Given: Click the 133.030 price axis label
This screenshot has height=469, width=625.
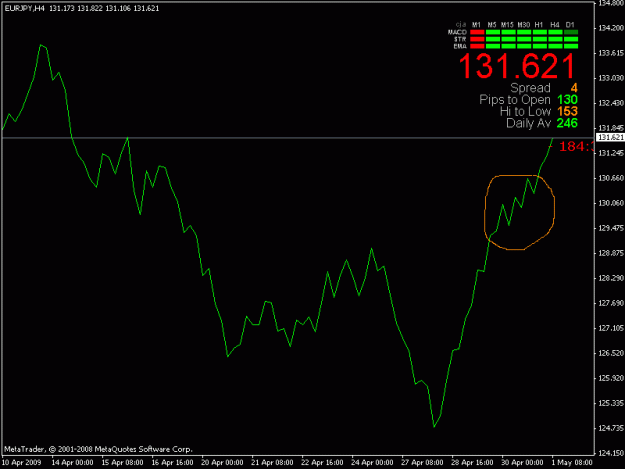Looking at the screenshot, I should click(x=611, y=78).
